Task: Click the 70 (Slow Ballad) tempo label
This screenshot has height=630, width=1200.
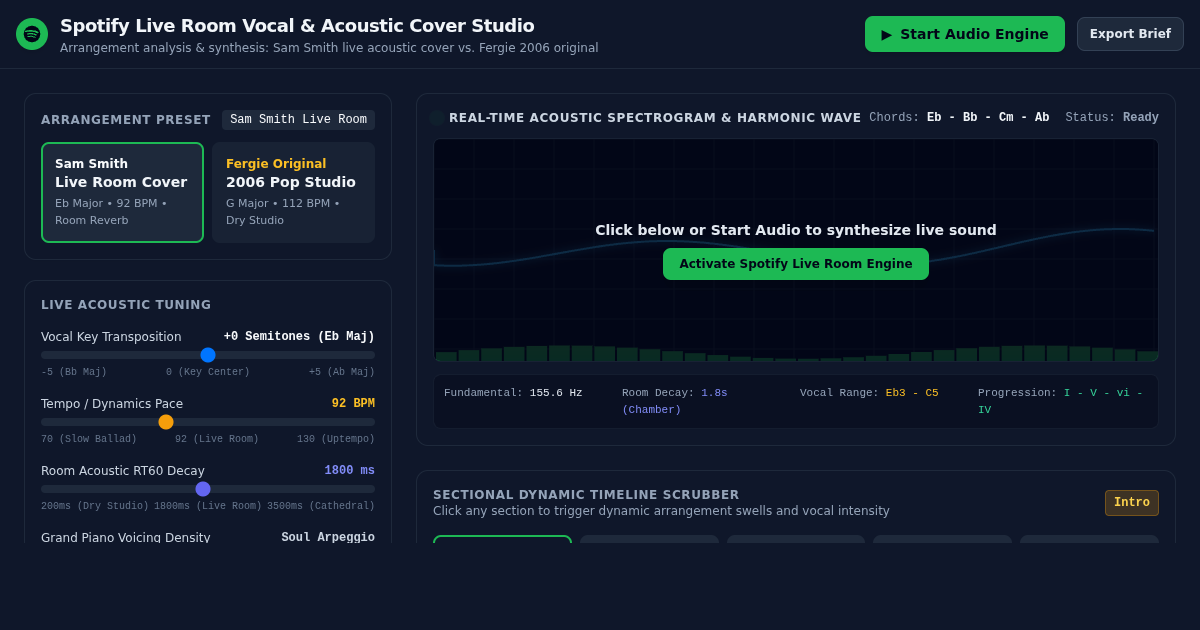Action: tap(89, 440)
